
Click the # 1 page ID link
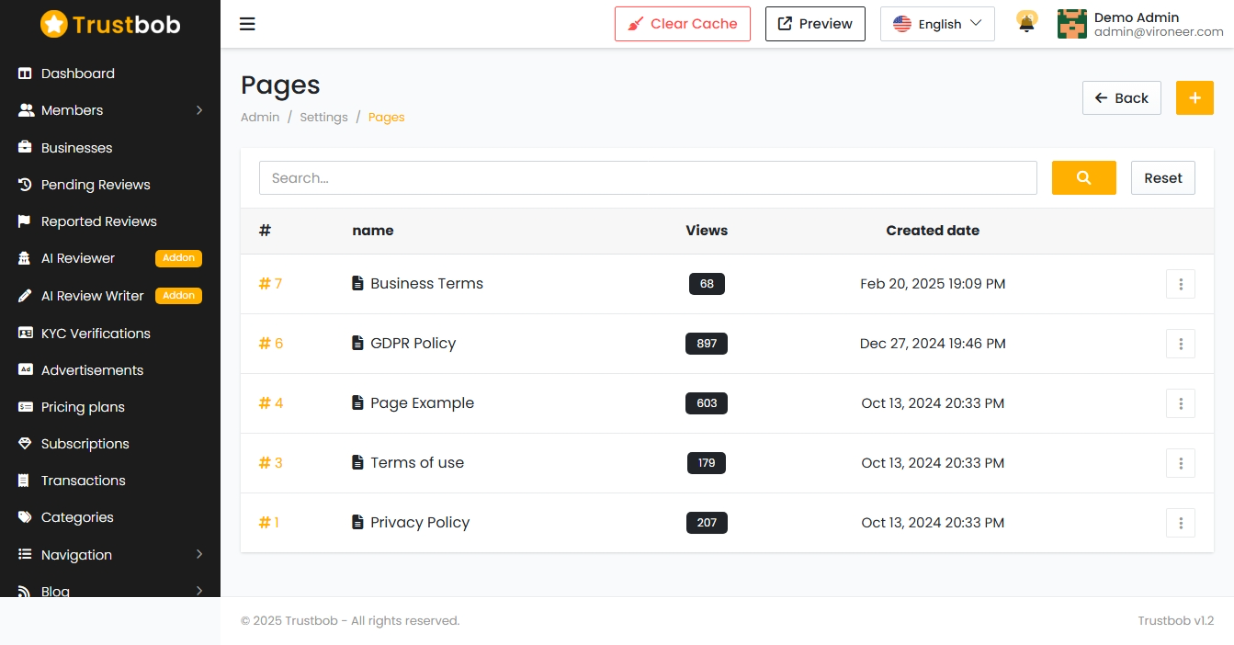(x=269, y=522)
